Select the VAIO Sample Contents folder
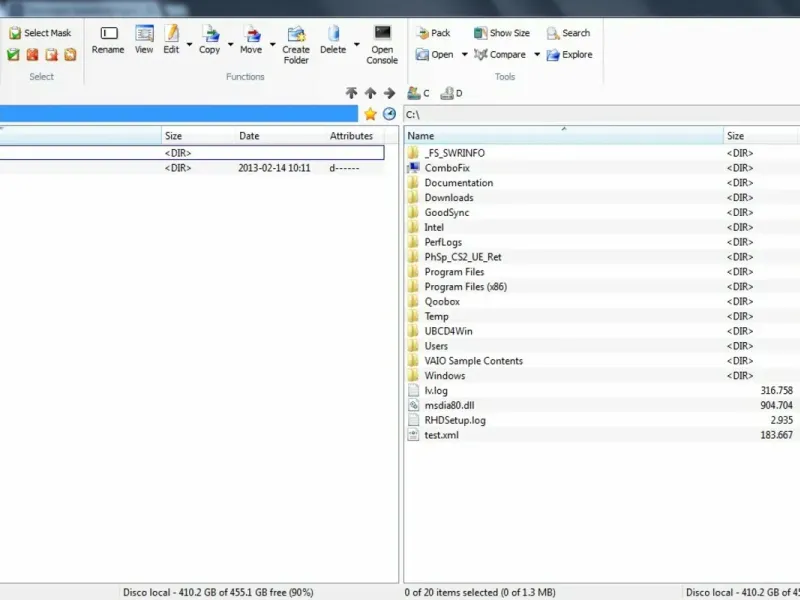Viewport: 800px width, 600px height. tap(474, 360)
